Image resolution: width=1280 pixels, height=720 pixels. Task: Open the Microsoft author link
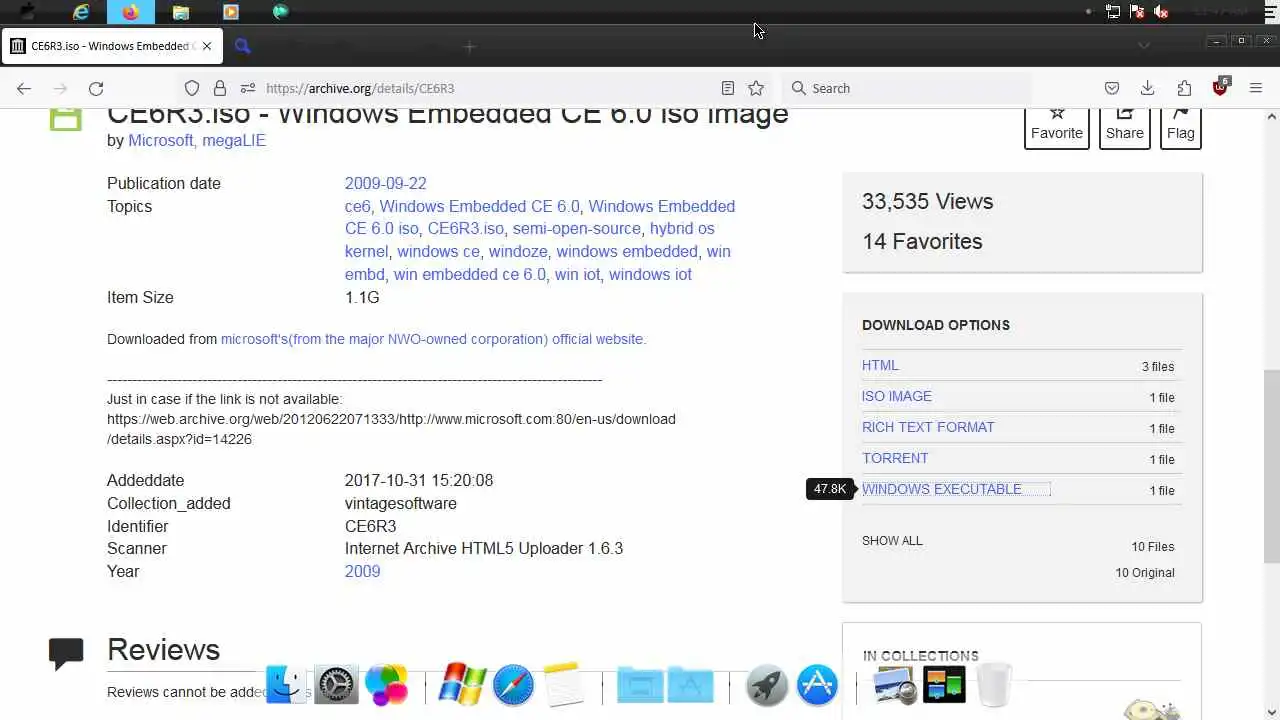[x=160, y=140]
